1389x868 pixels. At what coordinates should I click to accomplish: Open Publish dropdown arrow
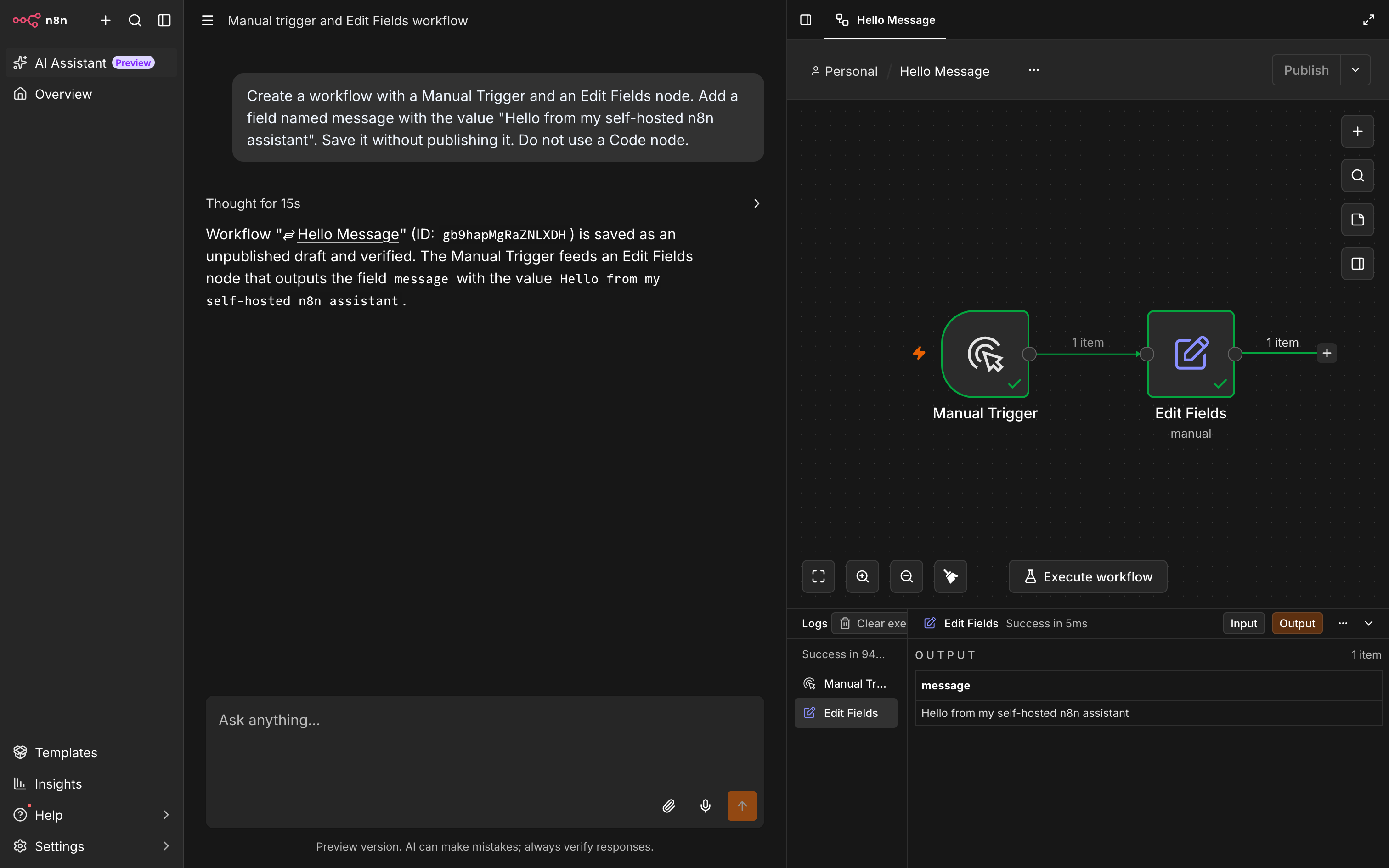(1356, 70)
